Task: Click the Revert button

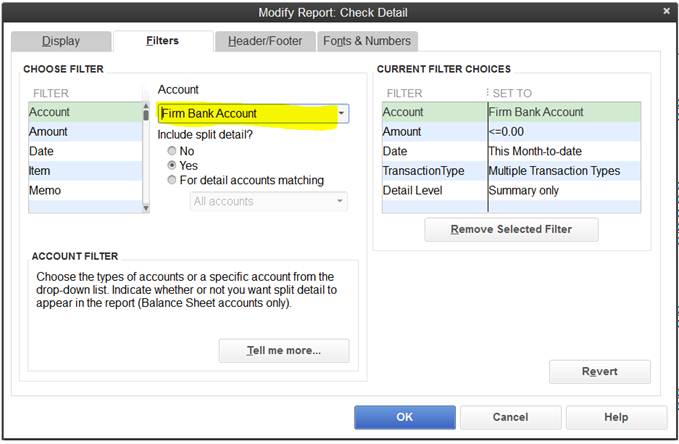Action: pos(599,371)
